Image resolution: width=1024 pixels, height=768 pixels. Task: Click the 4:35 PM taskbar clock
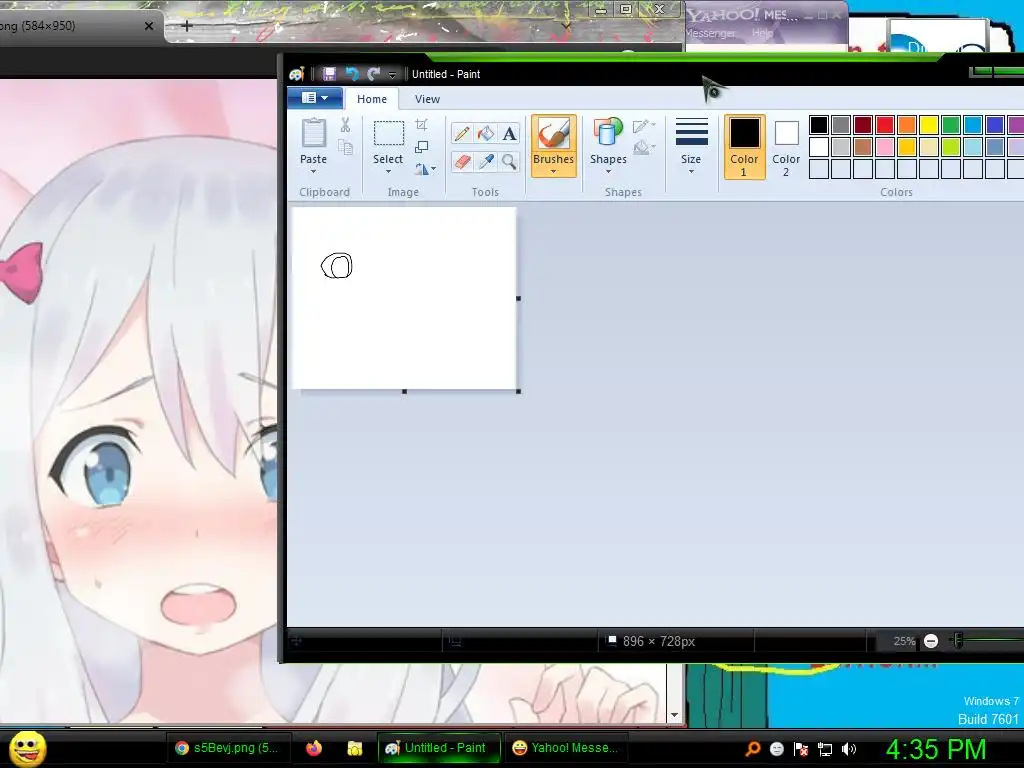[936, 748]
